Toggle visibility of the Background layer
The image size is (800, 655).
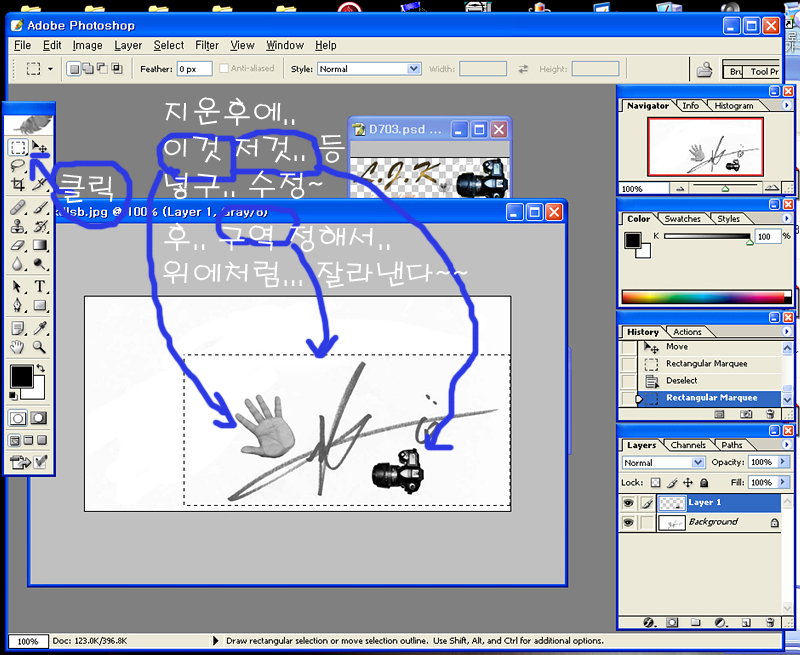tap(628, 522)
